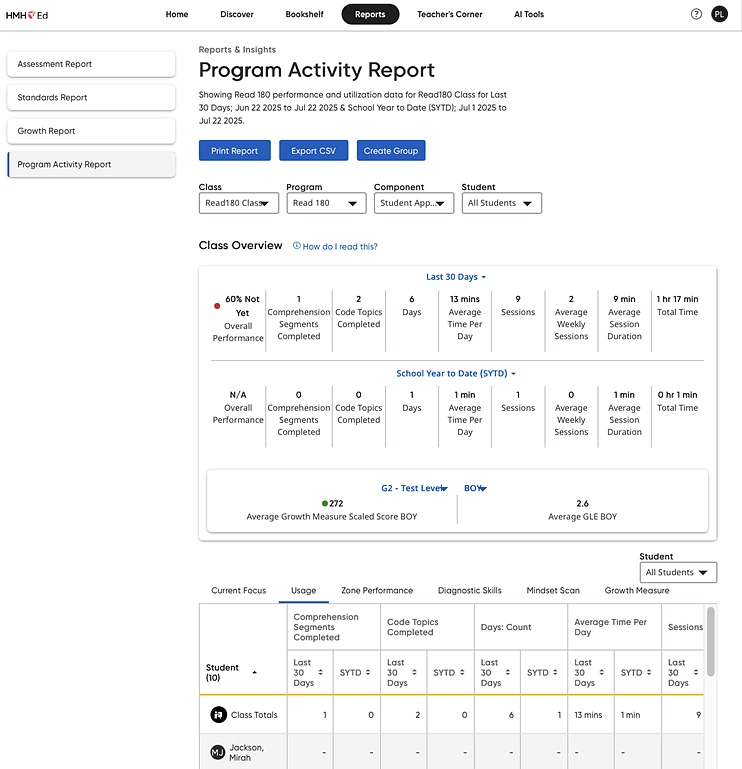The height and width of the screenshot is (769, 742).
Task: Open the Program dropdown Read 180
Action: [326, 203]
